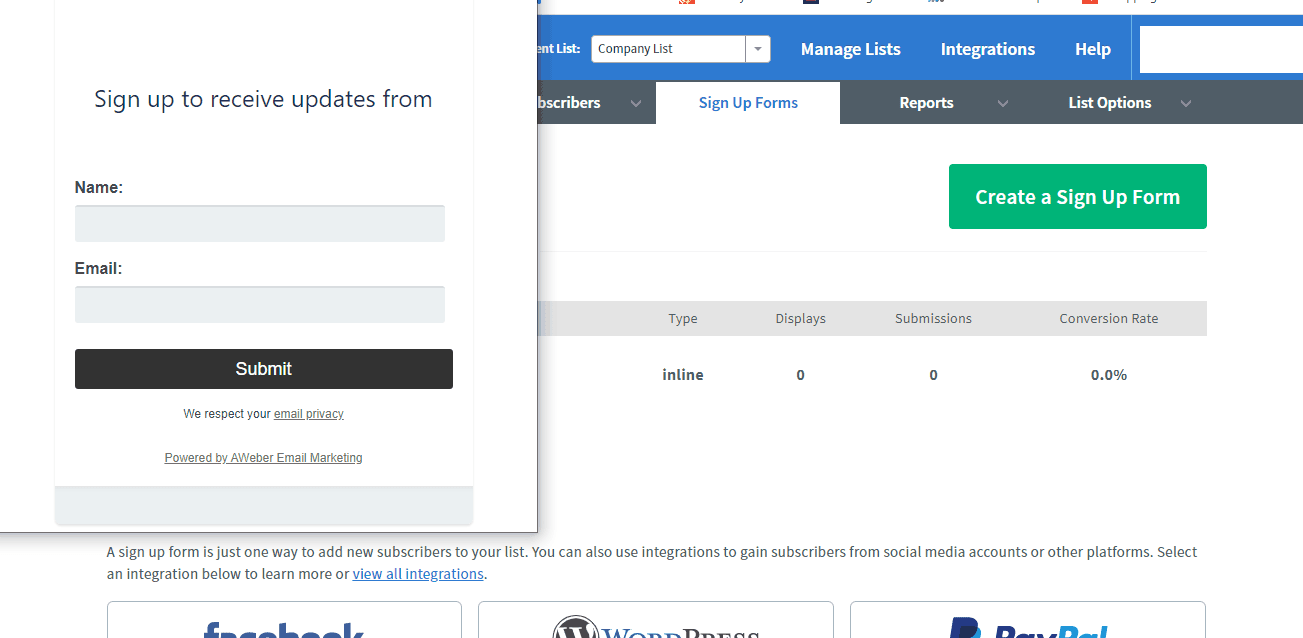Click the Submissions column header

click(x=933, y=319)
